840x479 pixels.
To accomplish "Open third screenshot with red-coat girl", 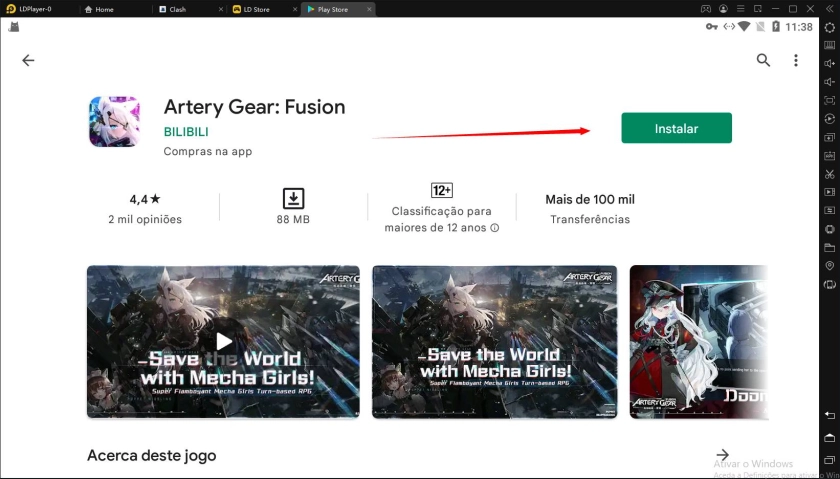I will [x=699, y=341].
